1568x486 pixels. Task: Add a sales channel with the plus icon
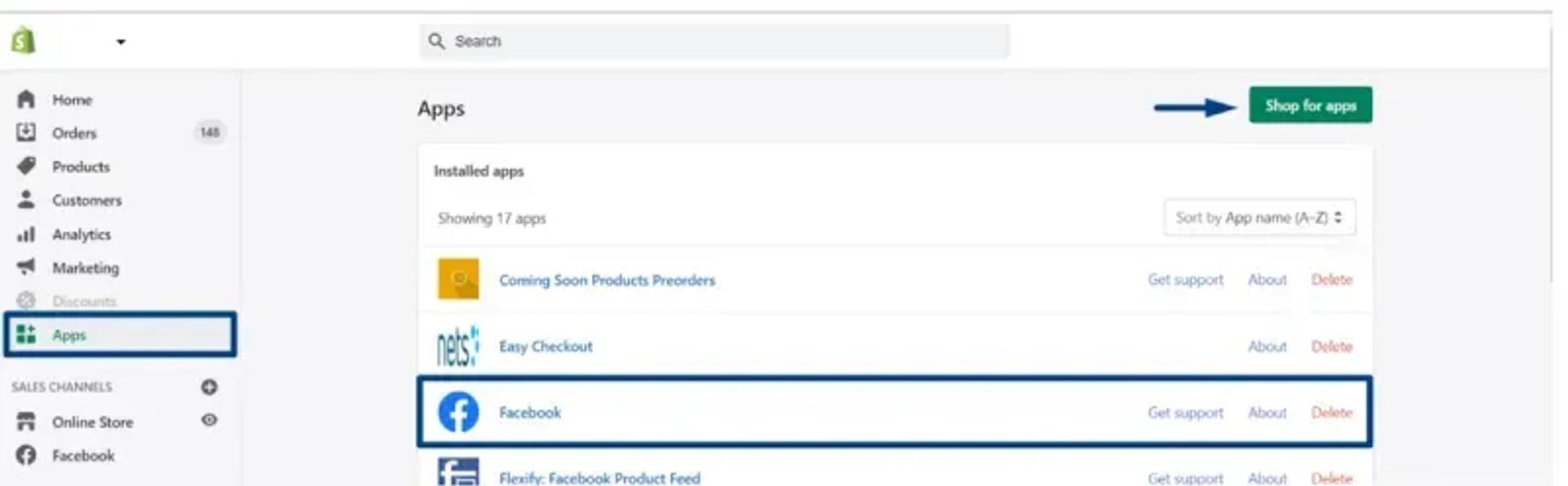(x=209, y=386)
